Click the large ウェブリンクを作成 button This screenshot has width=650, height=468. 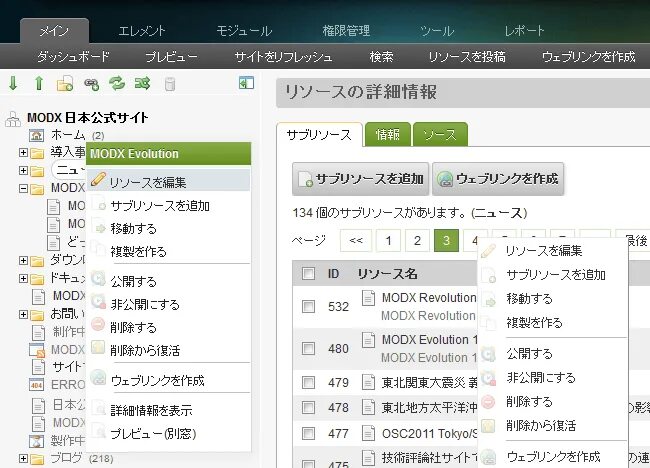pos(498,179)
